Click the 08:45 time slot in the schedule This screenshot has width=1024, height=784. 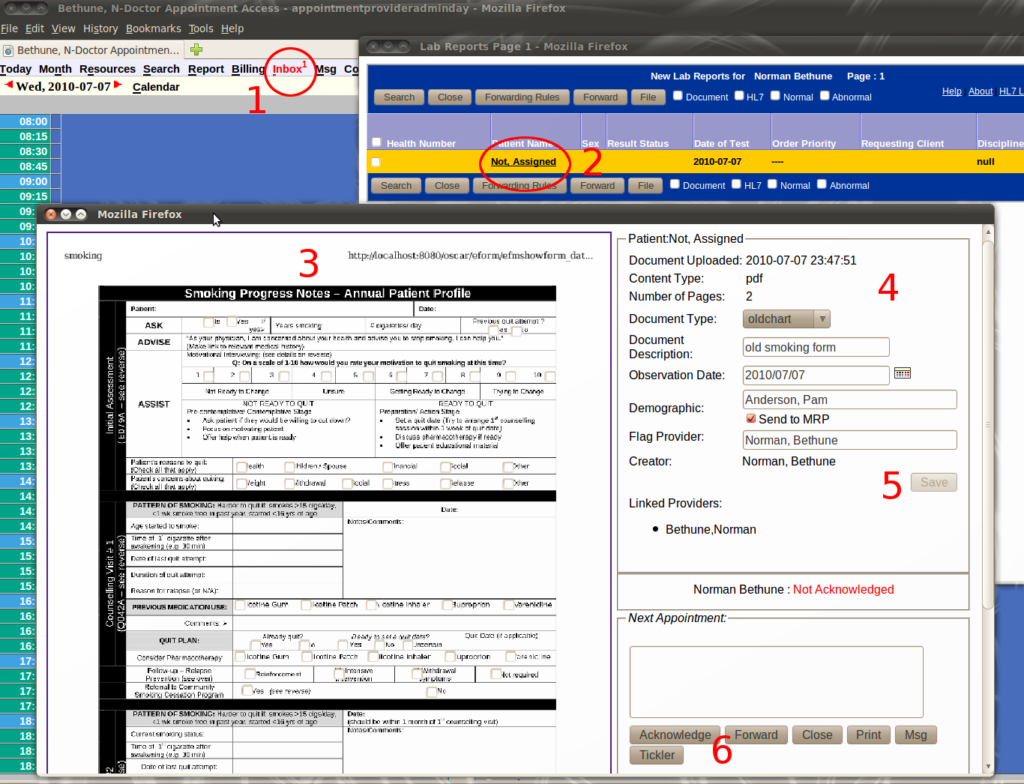coord(33,167)
